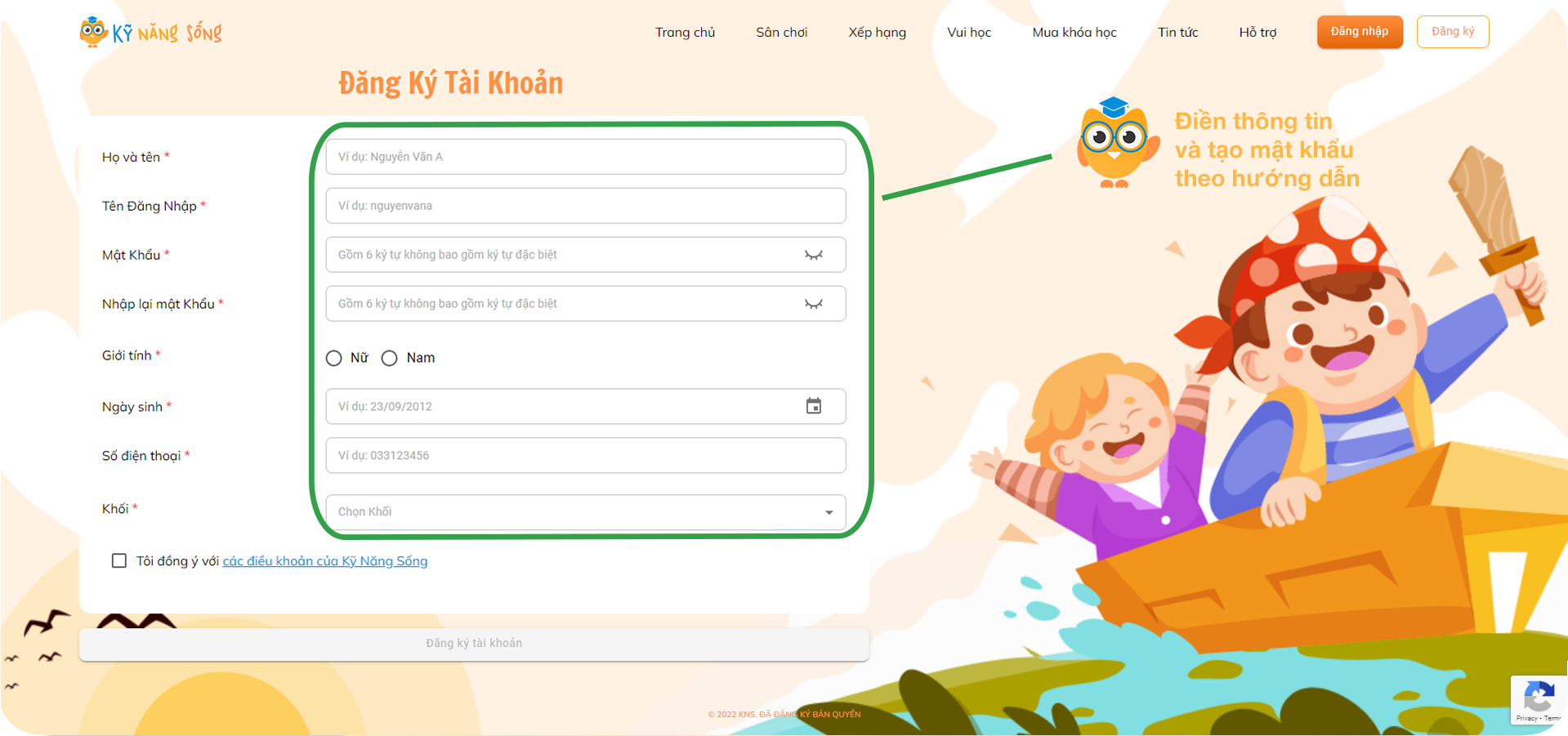
Task: Open the Hỗ trợ menu
Action: [1258, 32]
